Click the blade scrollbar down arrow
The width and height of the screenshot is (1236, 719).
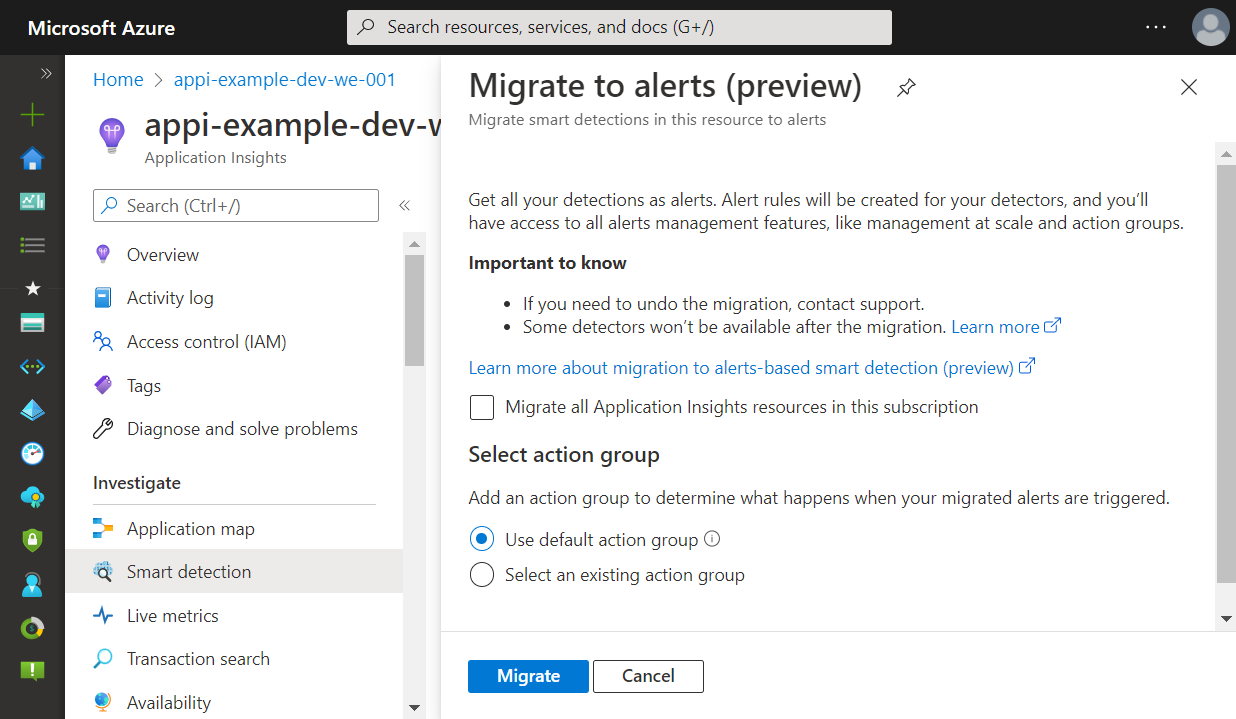(x=1226, y=619)
